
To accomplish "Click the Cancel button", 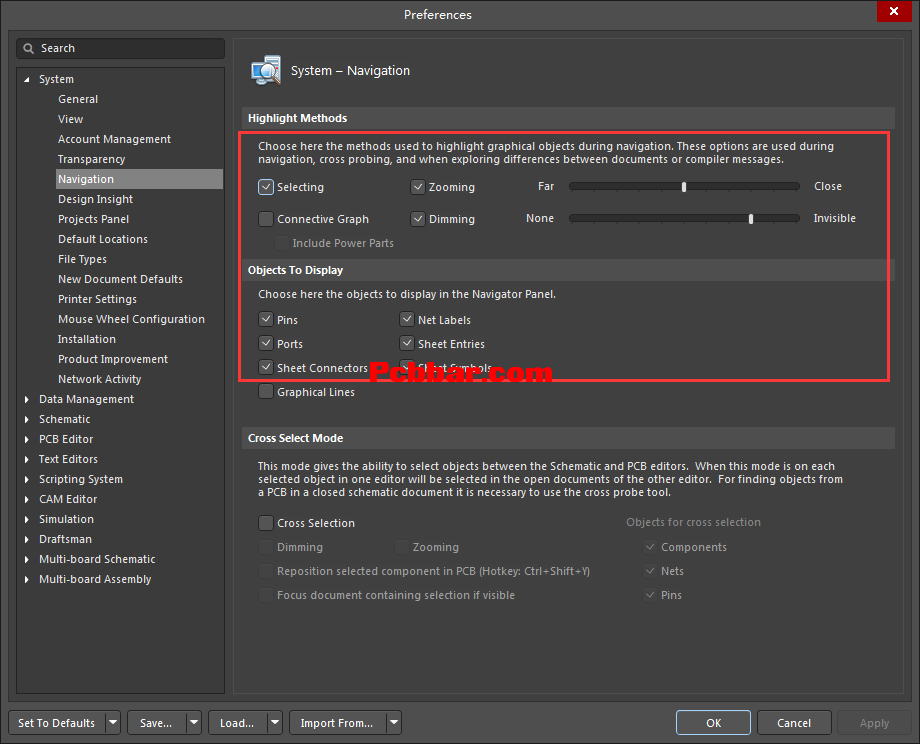I will 794,723.
